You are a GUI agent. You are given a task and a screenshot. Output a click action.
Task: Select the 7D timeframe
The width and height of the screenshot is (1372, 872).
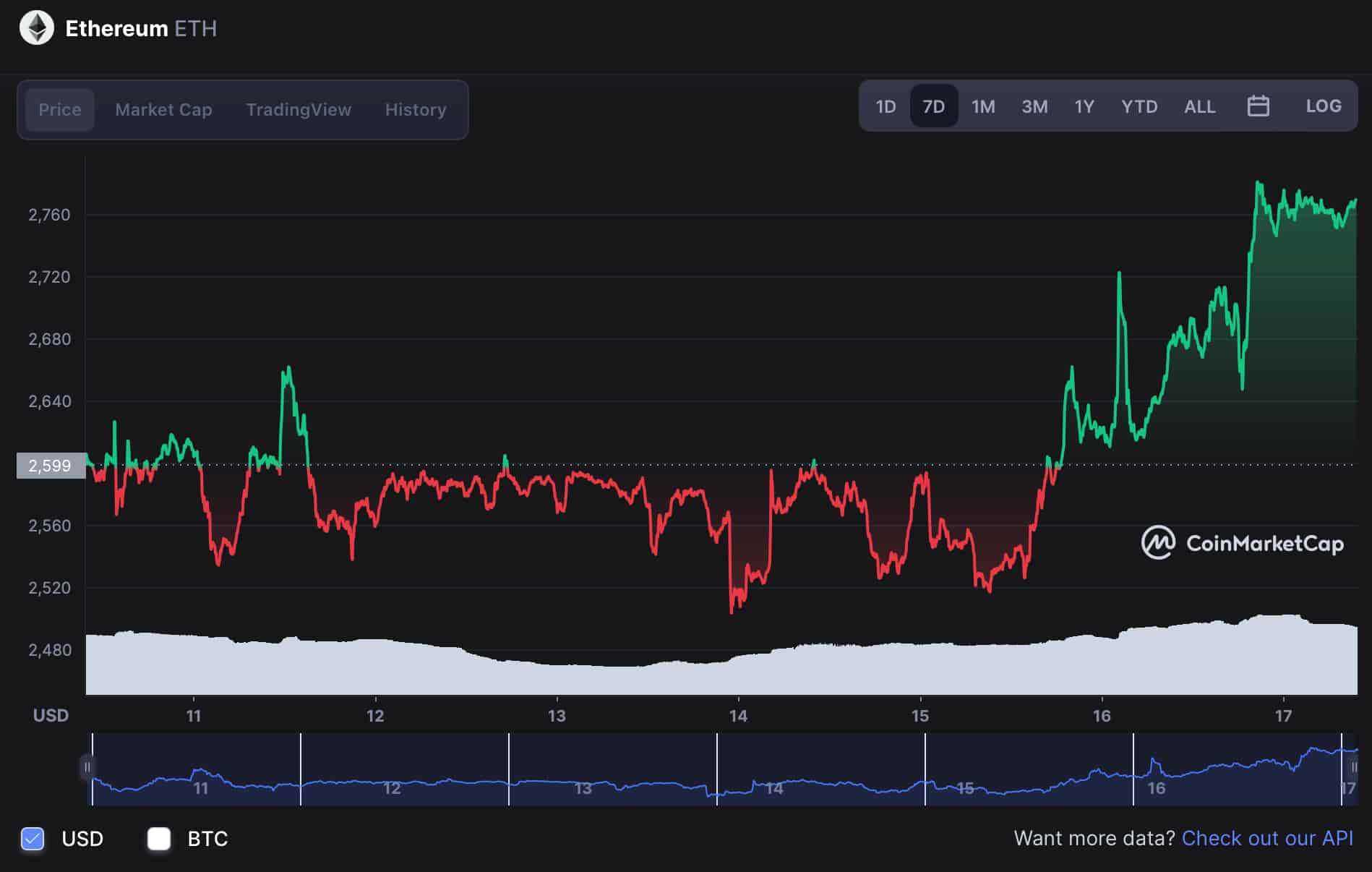[x=933, y=106]
